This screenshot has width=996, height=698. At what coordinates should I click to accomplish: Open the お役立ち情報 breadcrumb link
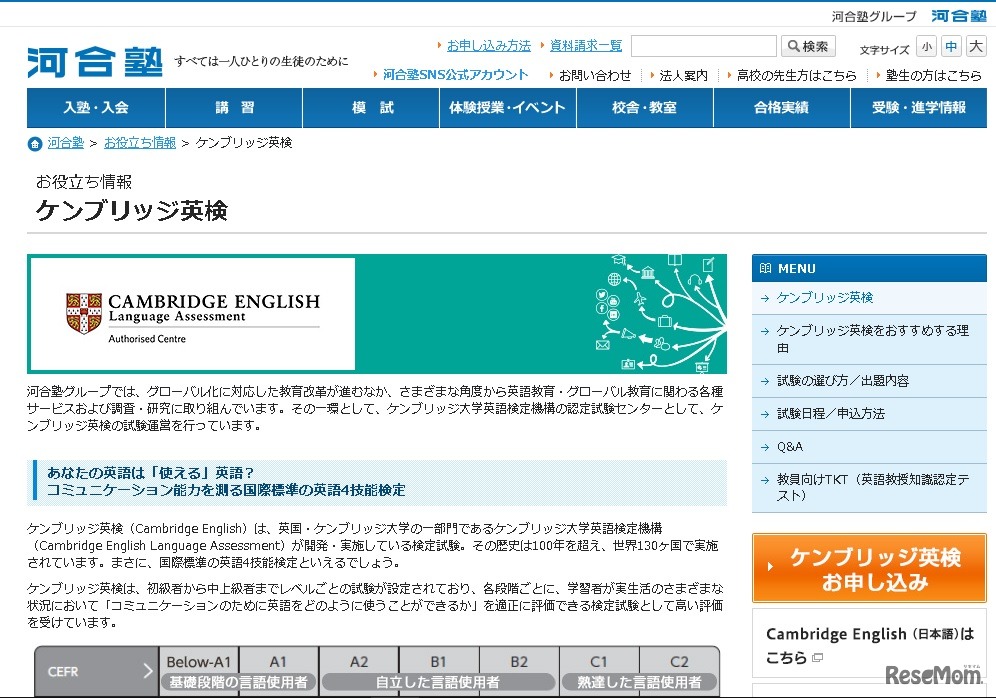coord(140,142)
